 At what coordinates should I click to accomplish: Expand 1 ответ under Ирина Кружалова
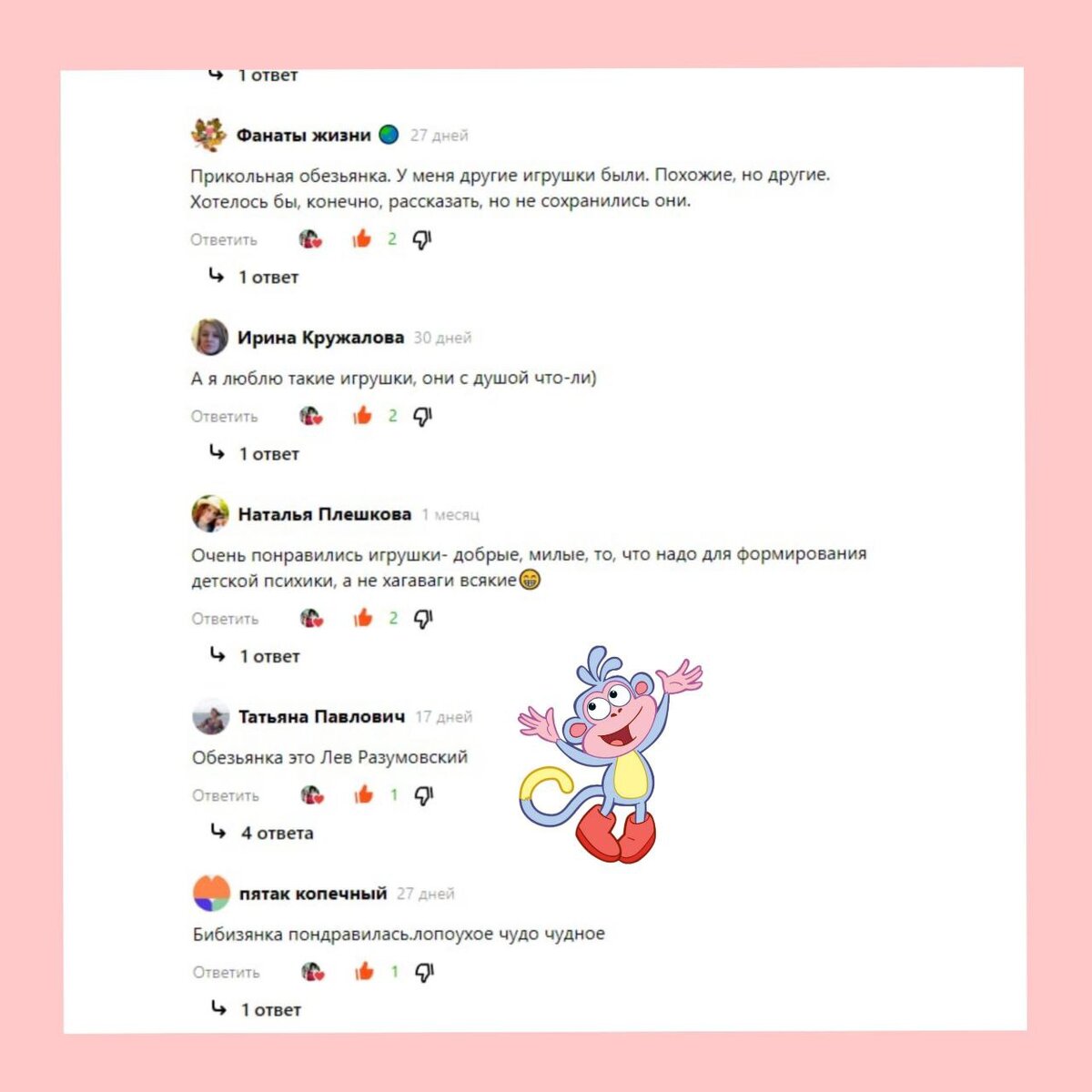[x=255, y=453]
